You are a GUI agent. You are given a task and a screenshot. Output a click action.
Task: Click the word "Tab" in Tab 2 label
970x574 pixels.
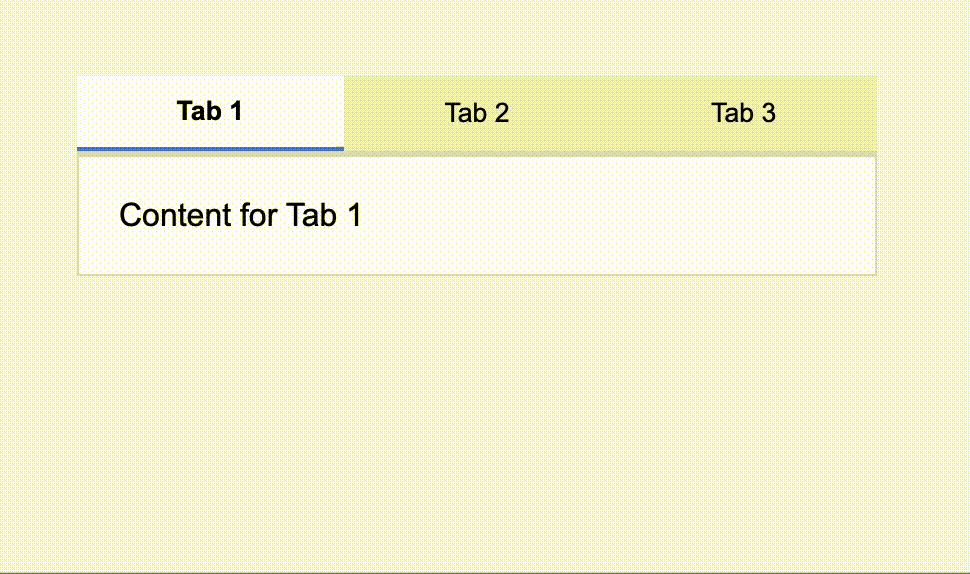pyautogui.click(x=465, y=113)
